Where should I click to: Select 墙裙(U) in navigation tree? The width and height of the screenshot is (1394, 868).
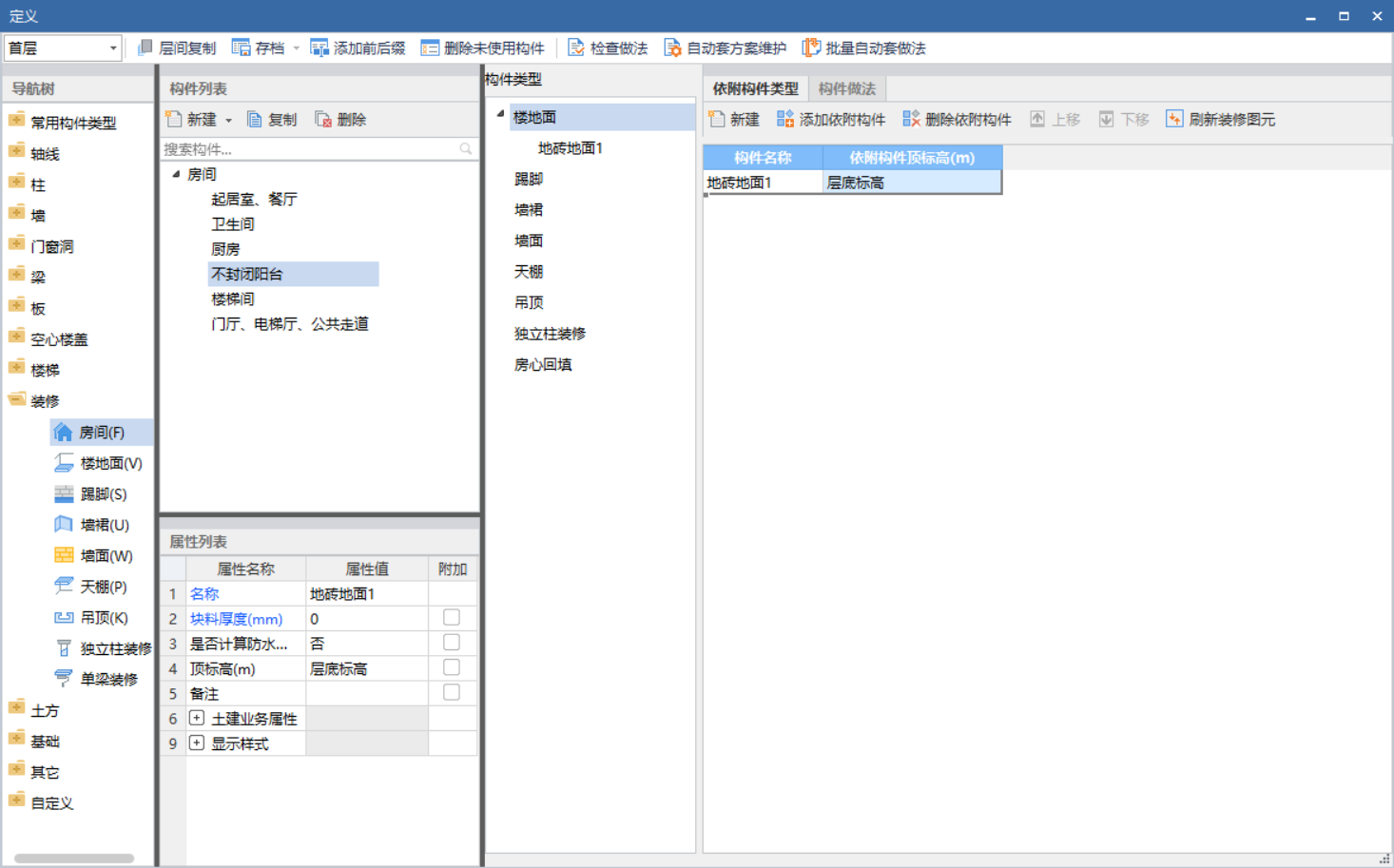pos(92,525)
